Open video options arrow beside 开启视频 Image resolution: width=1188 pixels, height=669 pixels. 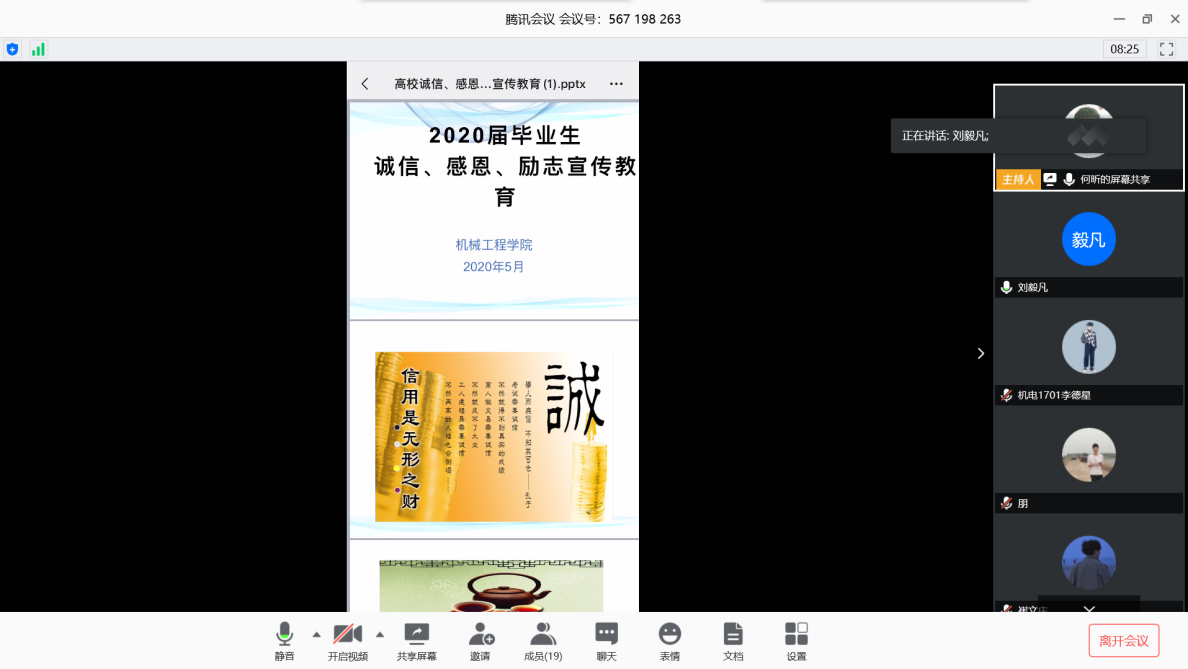pyautogui.click(x=380, y=634)
